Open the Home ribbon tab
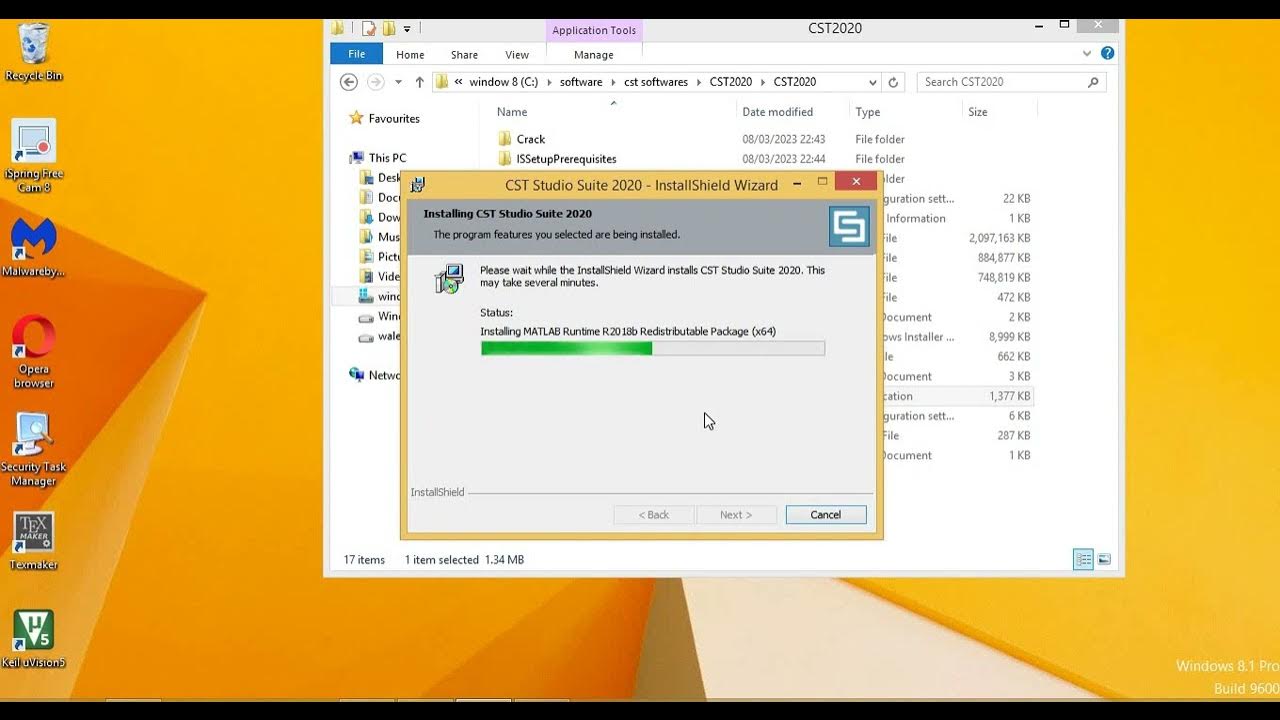The height and width of the screenshot is (720, 1280). point(410,55)
